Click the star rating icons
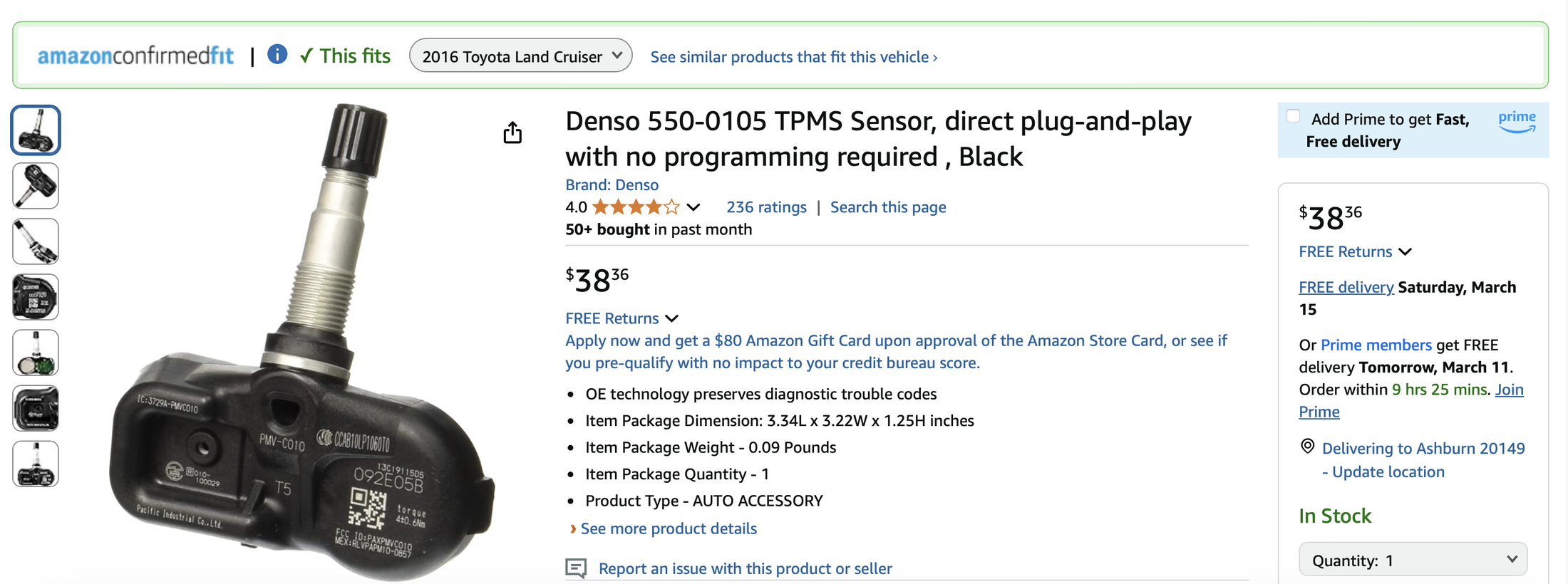The image size is (1568, 584). [x=636, y=207]
